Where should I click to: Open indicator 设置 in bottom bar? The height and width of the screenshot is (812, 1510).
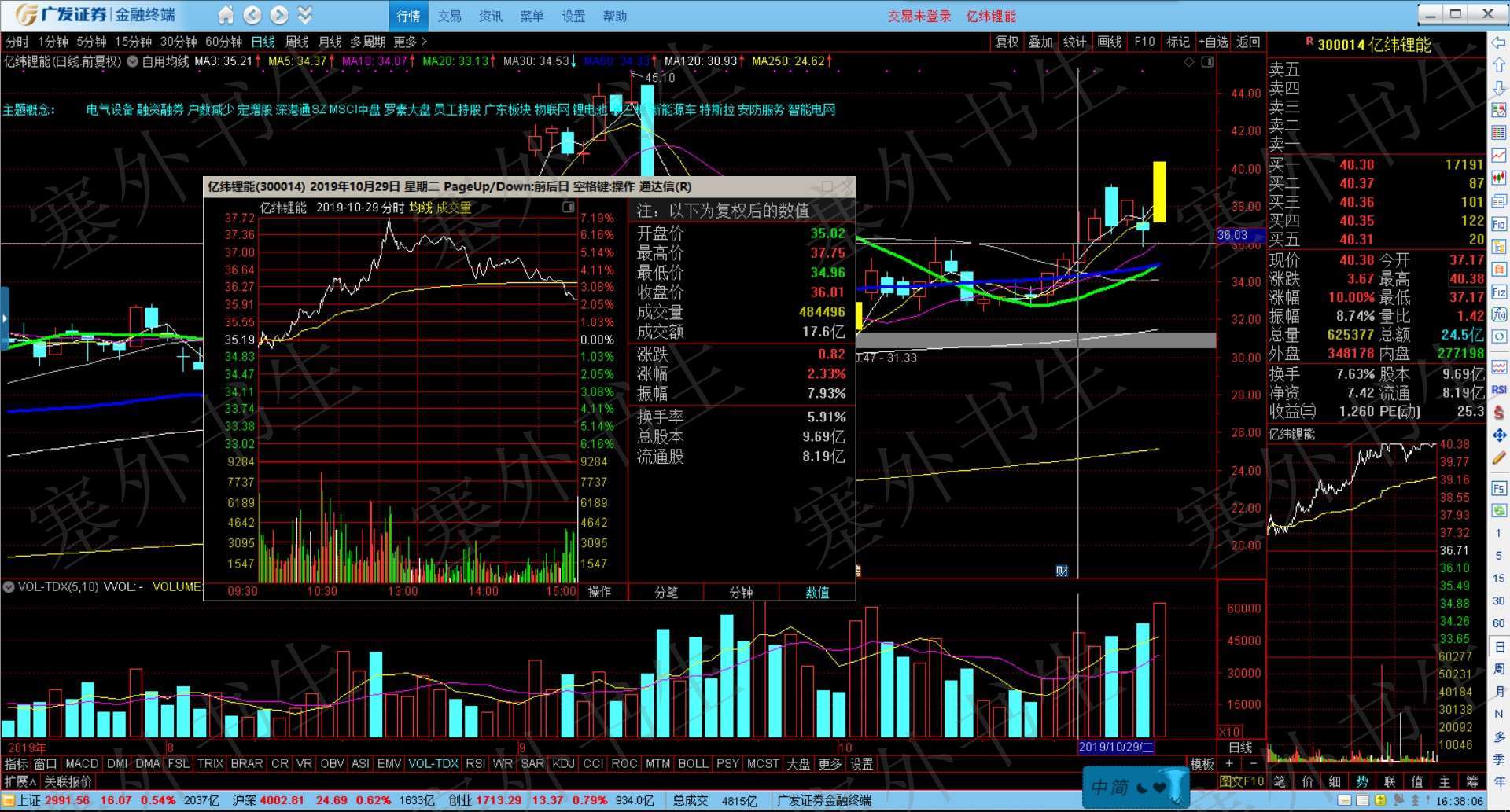861,763
